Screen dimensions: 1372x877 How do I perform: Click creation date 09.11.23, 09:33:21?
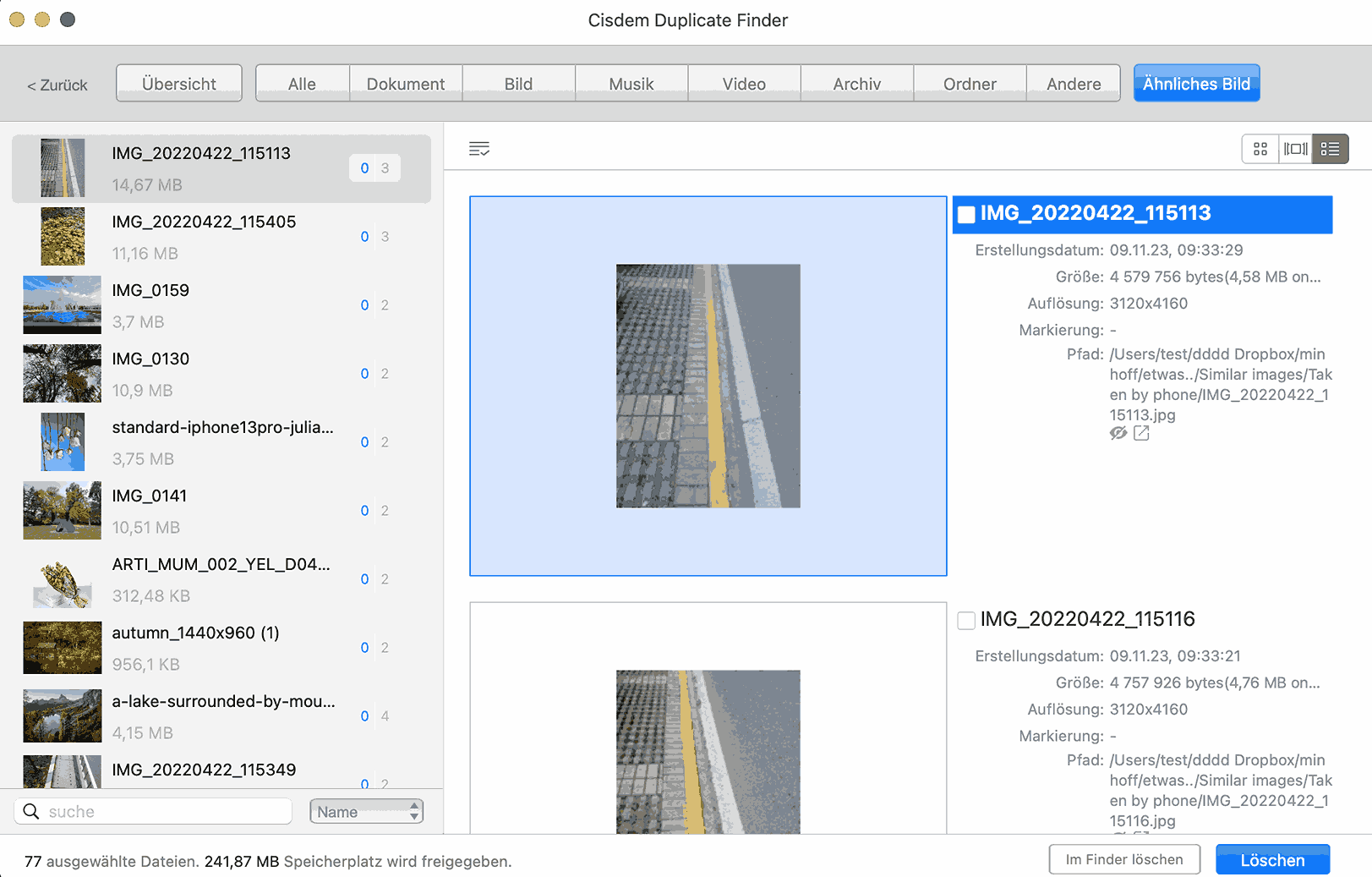coord(1175,655)
